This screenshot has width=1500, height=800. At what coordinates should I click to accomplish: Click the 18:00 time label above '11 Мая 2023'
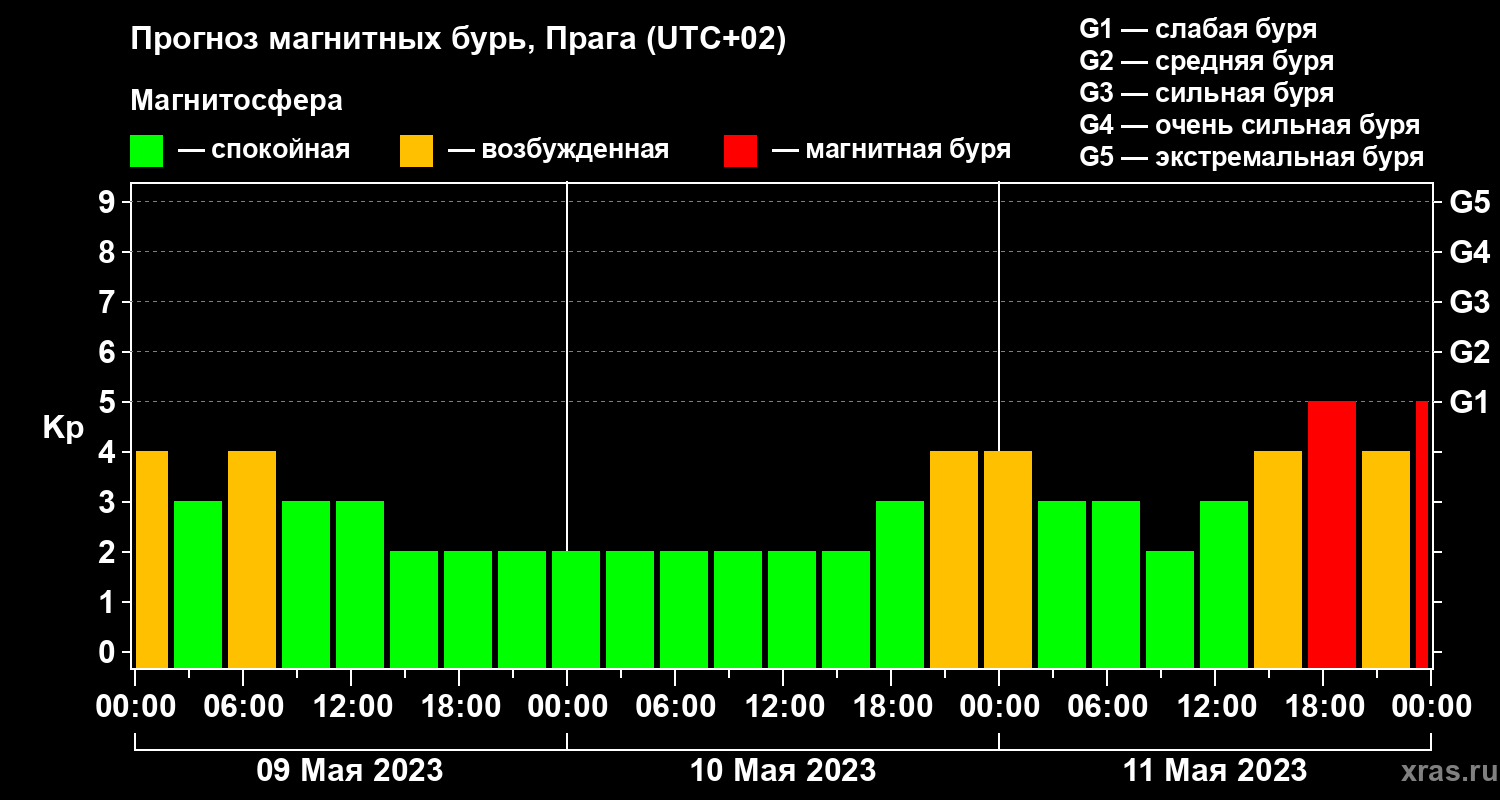pos(1324,706)
